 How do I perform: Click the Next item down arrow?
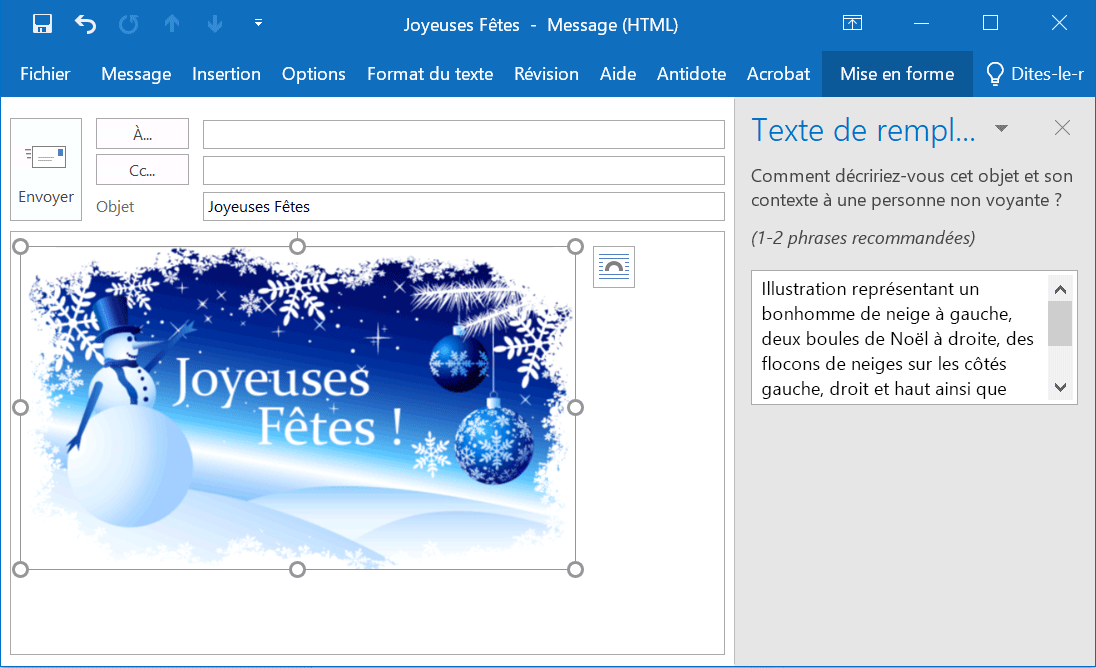(214, 24)
